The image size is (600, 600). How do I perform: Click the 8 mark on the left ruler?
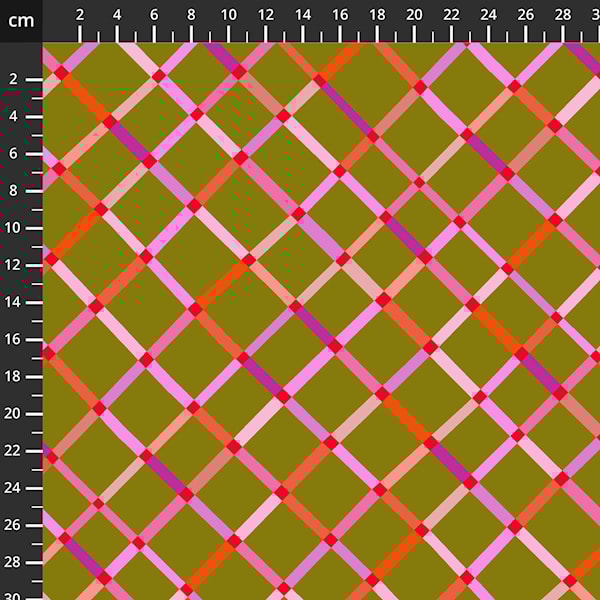tap(16, 190)
